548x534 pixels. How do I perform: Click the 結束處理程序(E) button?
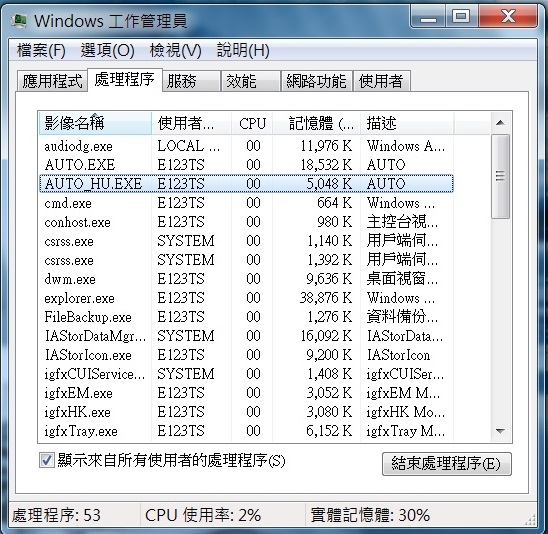(x=446, y=464)
